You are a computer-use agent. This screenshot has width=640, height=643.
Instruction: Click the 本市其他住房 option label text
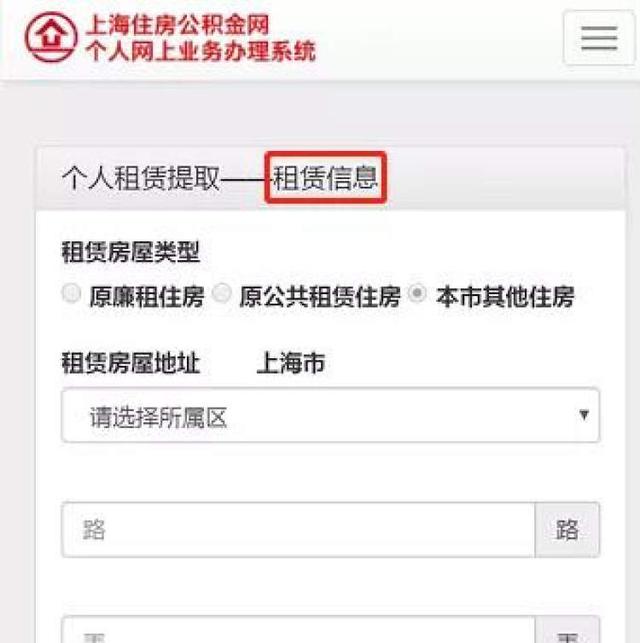pyautogui.click(x=505, y=296)
